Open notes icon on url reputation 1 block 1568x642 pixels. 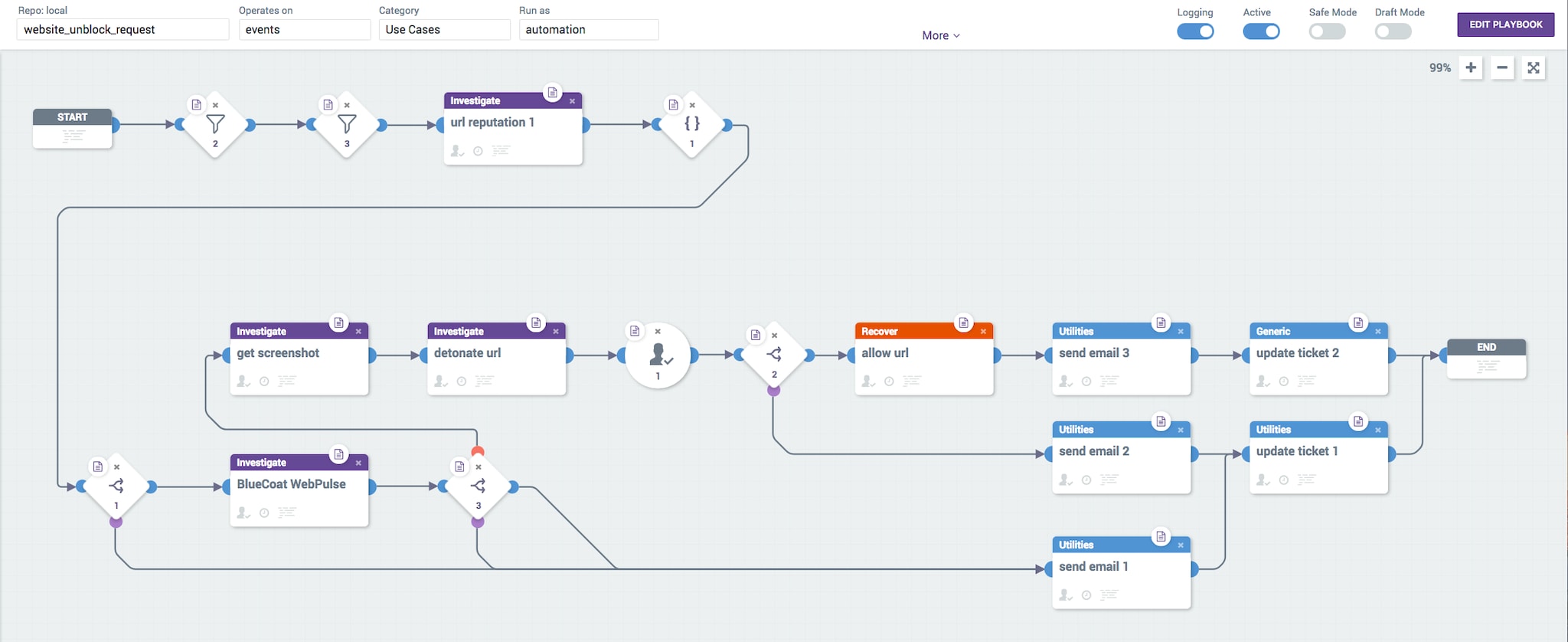click(552, 93)
